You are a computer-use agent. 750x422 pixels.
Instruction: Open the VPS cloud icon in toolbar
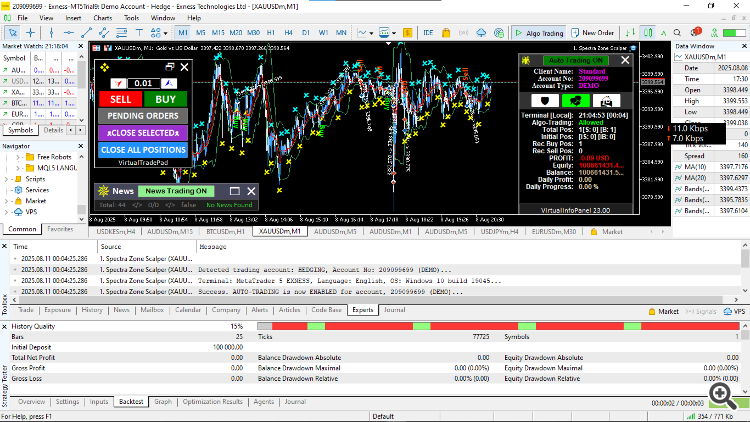(x=481, y=33)
